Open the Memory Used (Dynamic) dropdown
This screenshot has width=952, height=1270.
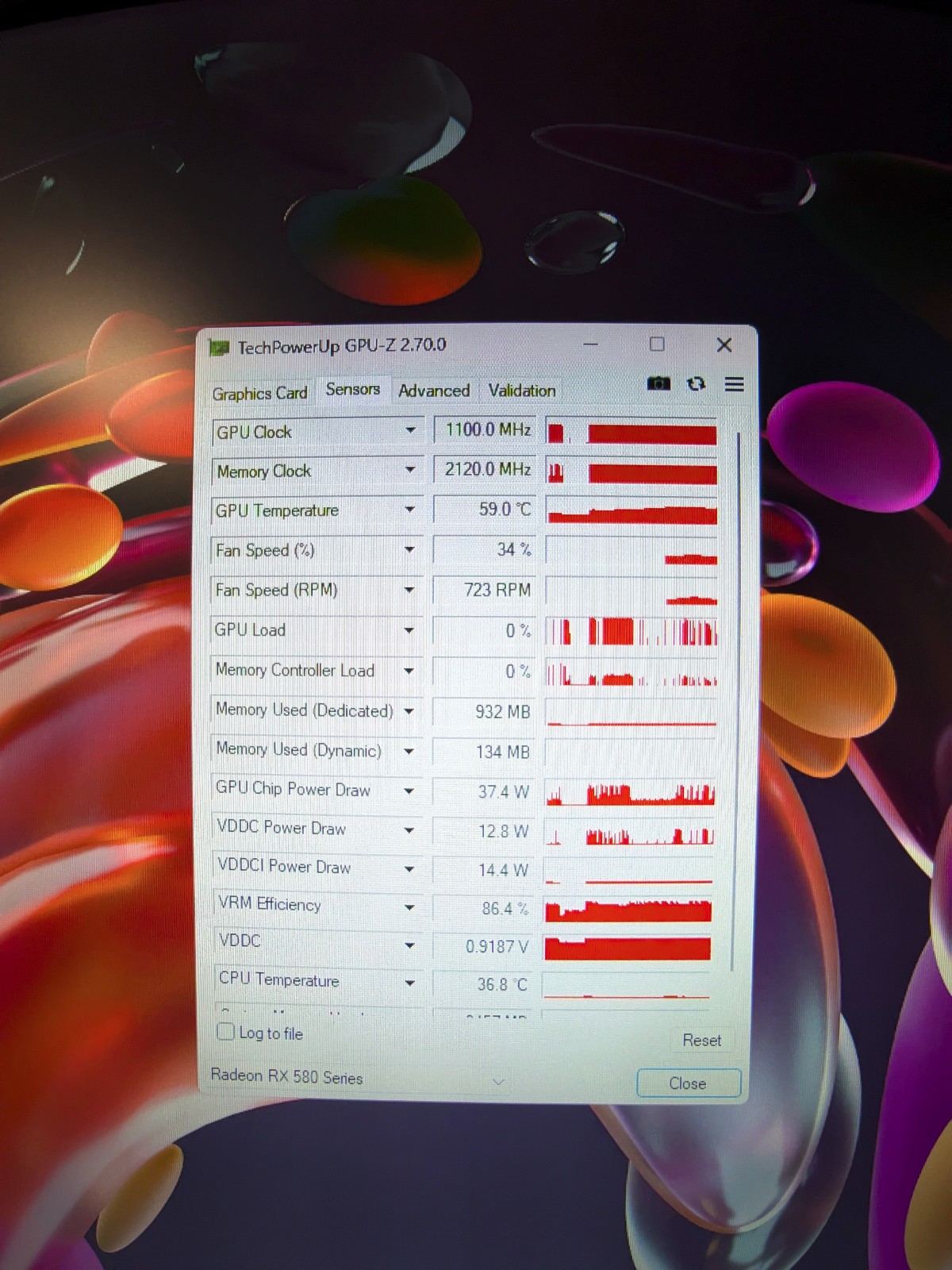click(x=409, y=751)
